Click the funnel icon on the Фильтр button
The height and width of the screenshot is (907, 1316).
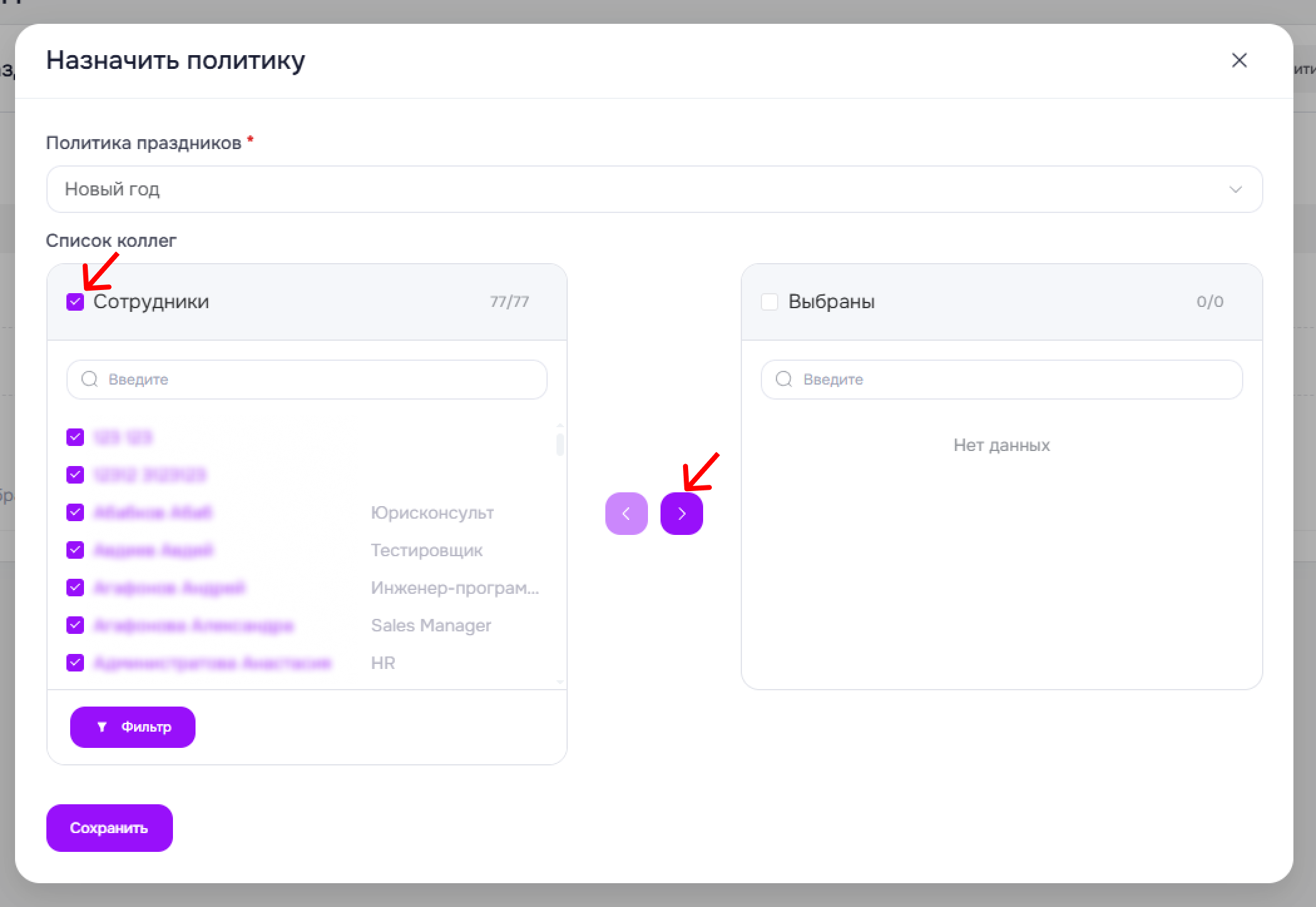pyautogui.click(x=102, y=727)
